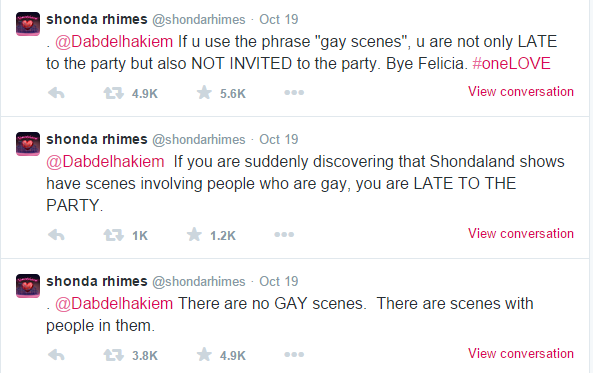Retweet the #oneLOVE tweet with 4.9K retweets

113,93
